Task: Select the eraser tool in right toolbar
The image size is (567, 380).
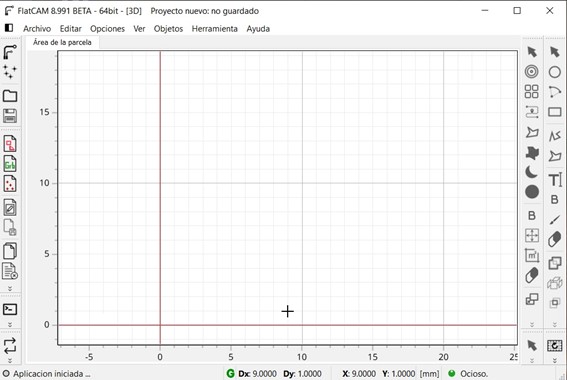Action: click(x=554, y=240)
